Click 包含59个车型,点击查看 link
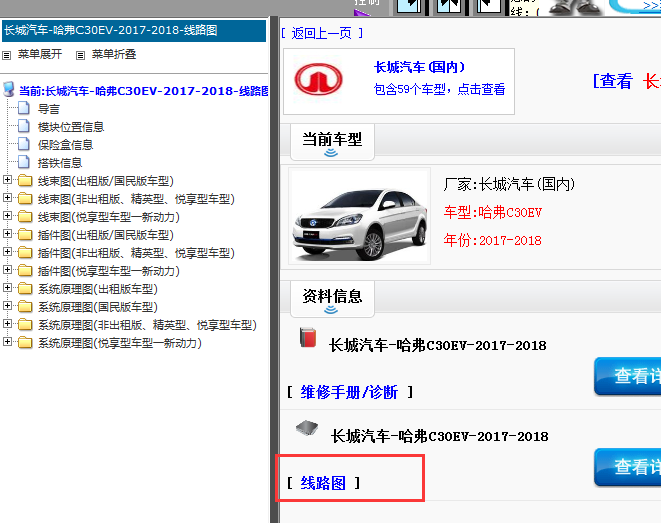661x523 pixels. click(x=439, y=89)
